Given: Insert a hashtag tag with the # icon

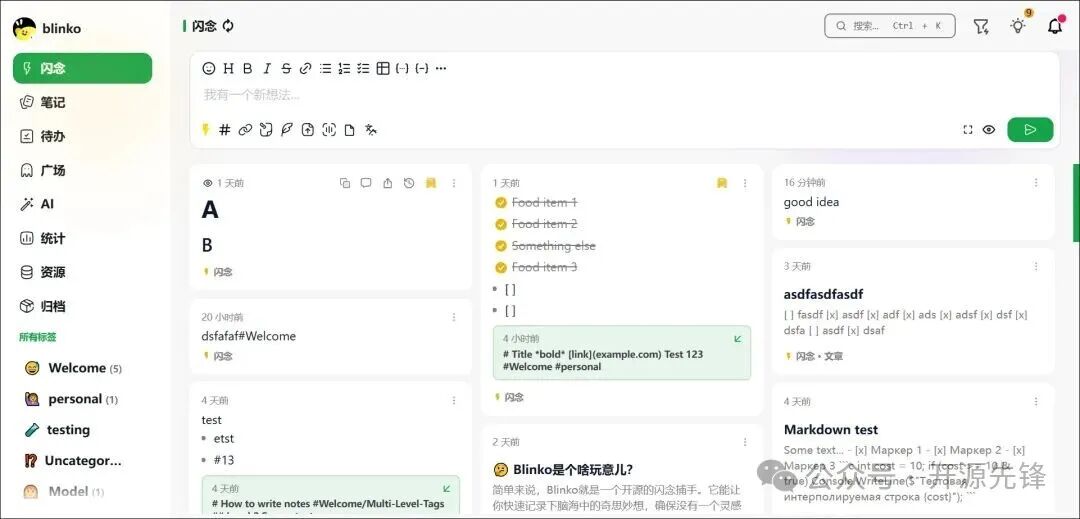Looking at the screenshot, I should tap(225, 129).
